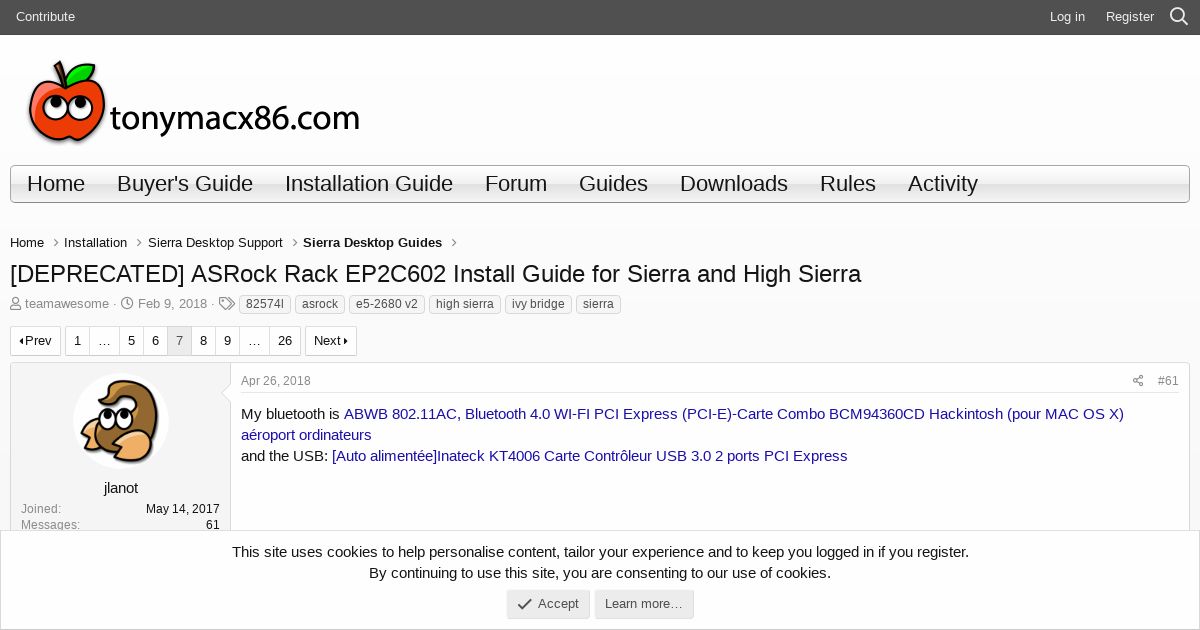Open thread author teamawesome link
The image size is (1200, 630).
pyautogui.click(x=67, y=304)
